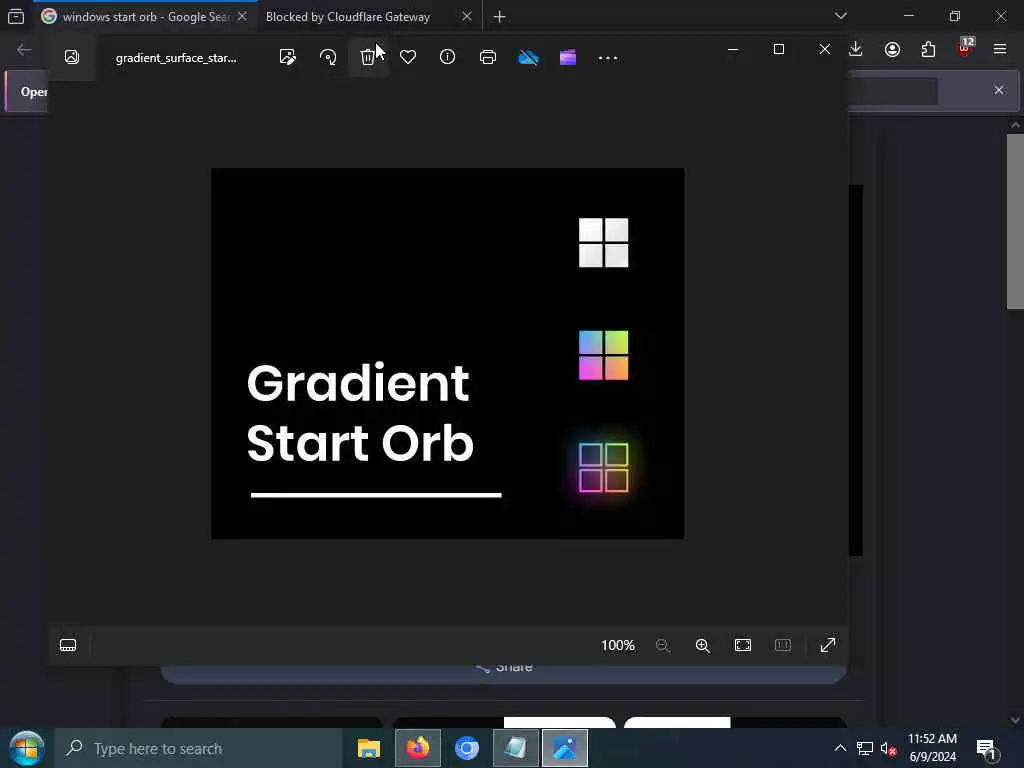Open the Photos gallery home icon
The width and height of the screenshot is (1024, 768).
point(72,57)
